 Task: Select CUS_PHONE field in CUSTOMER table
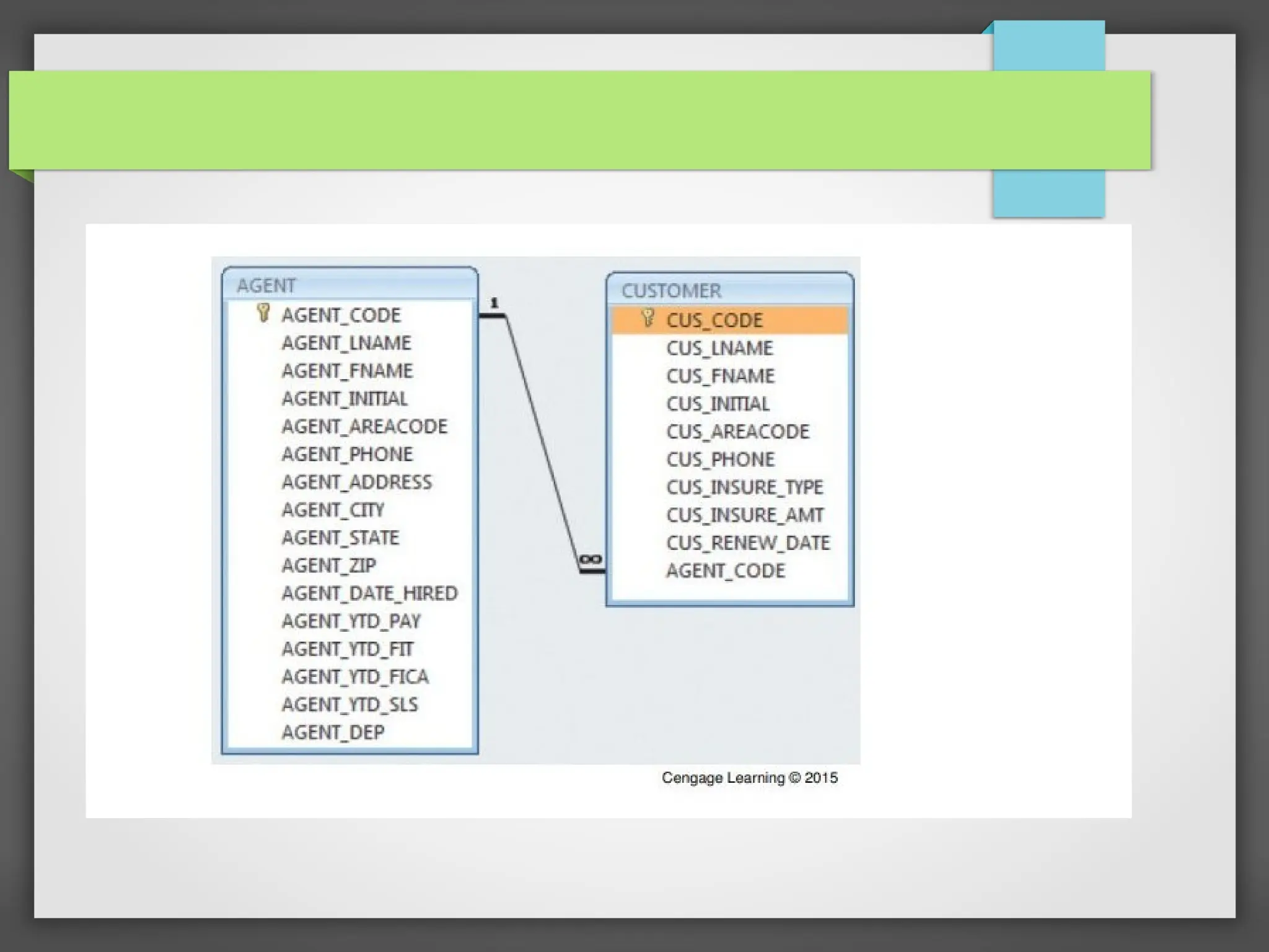tap(721, 460)
